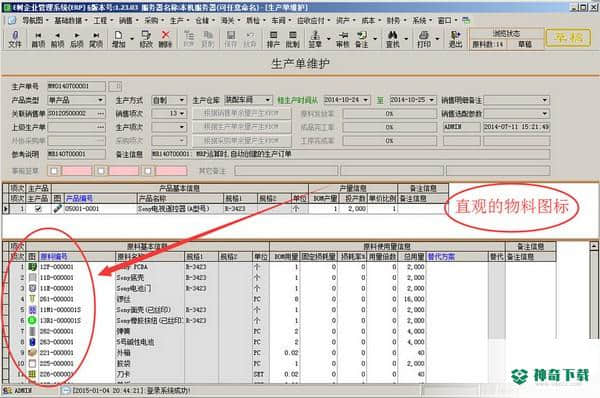Viewport: 600px width, 398px height.
Task: Click the PCBA material icon for 12F-000001
Action: 33,267
